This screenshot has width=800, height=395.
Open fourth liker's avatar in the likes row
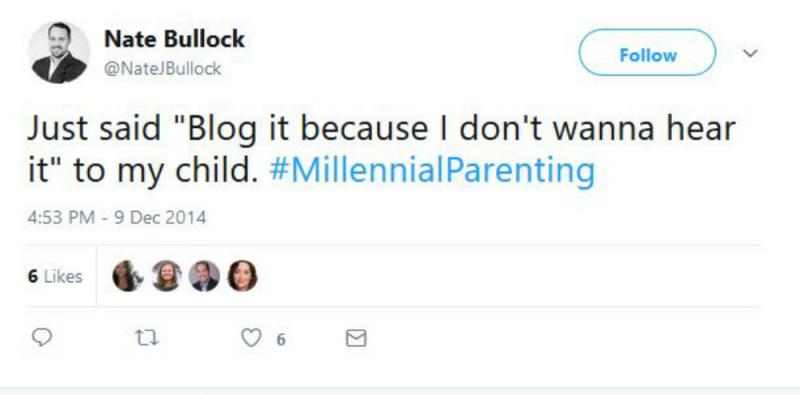point(242,276)
